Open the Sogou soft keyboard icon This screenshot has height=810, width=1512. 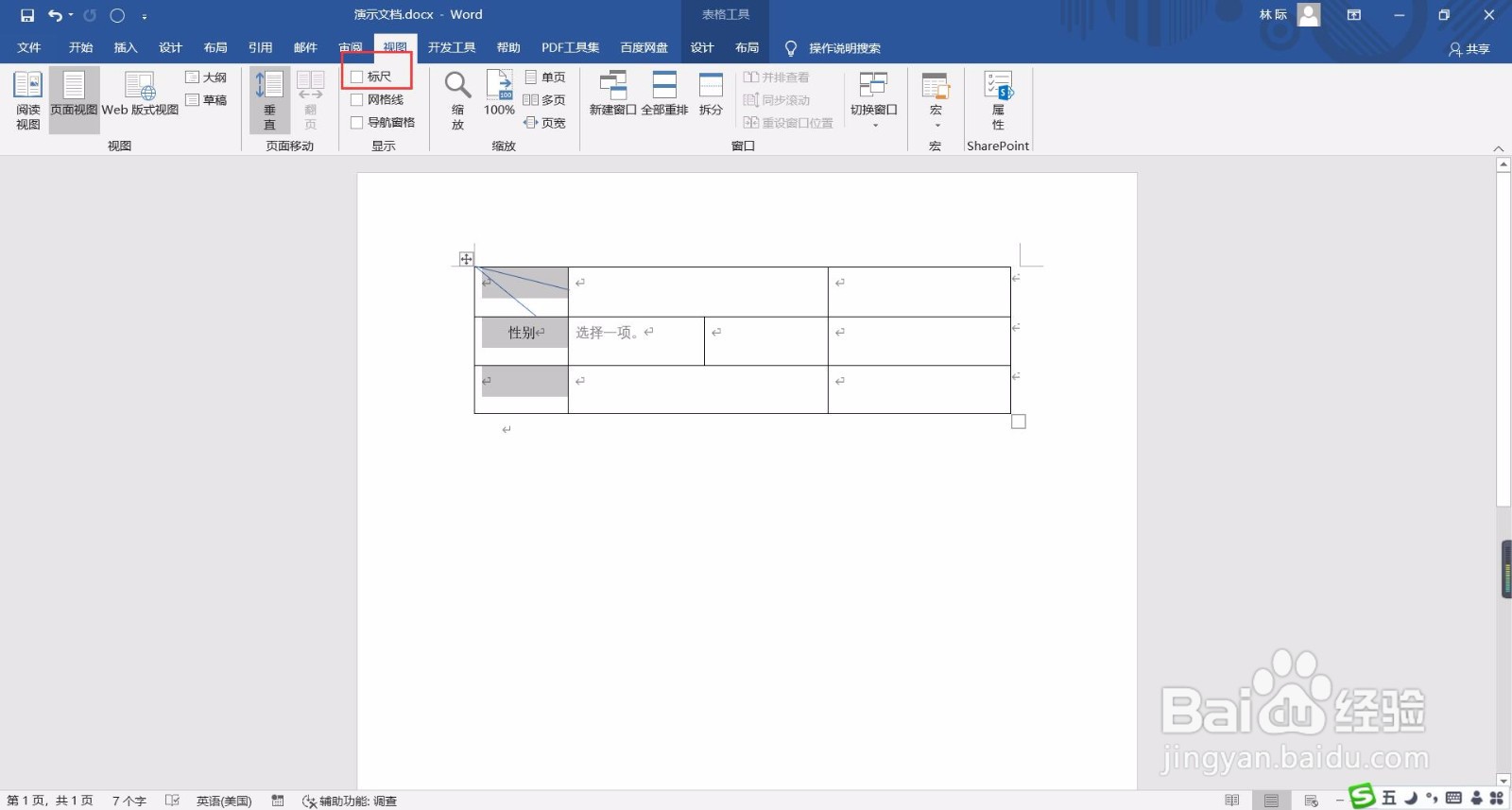click(x=1453, y=798)
